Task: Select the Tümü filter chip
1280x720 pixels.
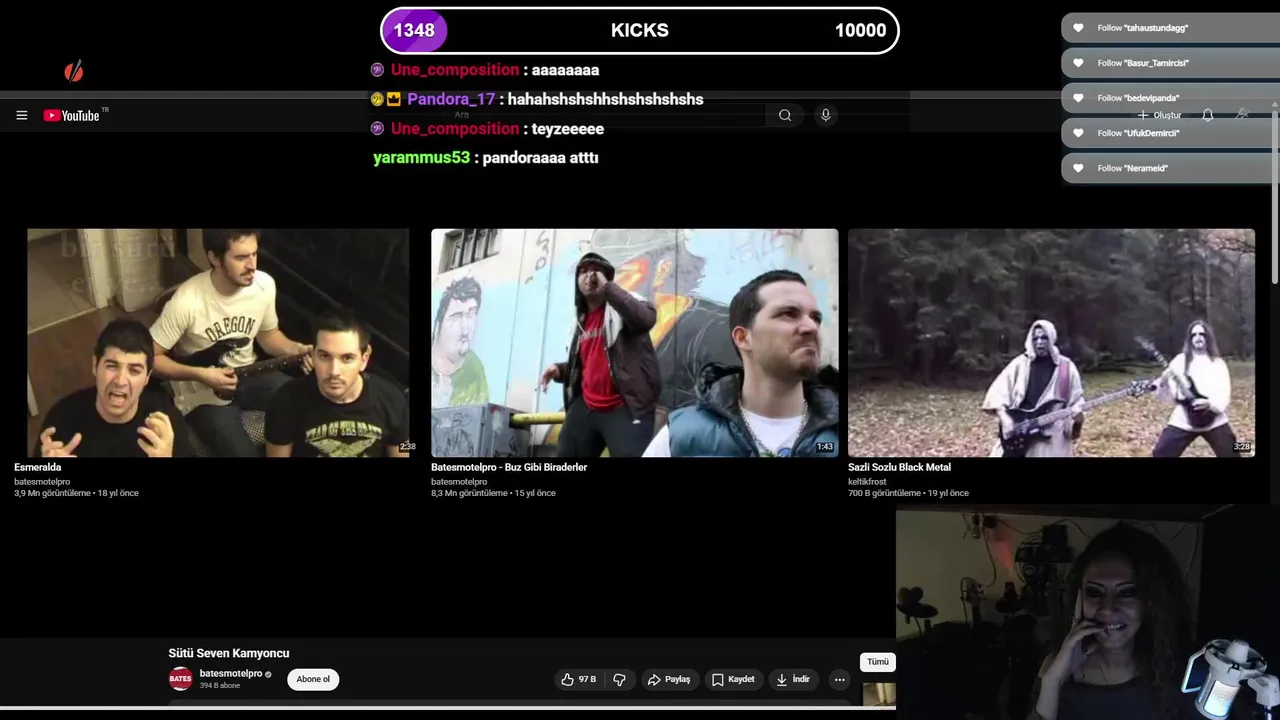Action: point(878,662)
